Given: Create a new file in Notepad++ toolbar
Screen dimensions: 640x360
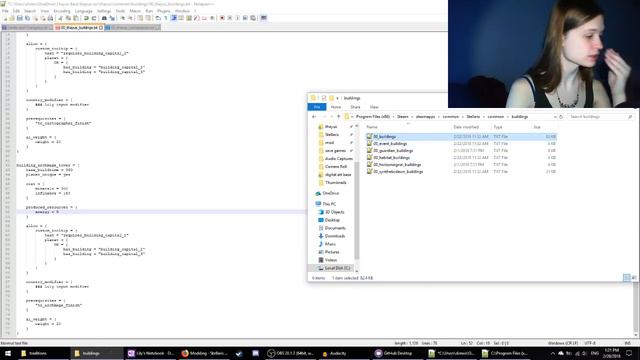Looking at the screenshot, I should (x=5, y=18).
